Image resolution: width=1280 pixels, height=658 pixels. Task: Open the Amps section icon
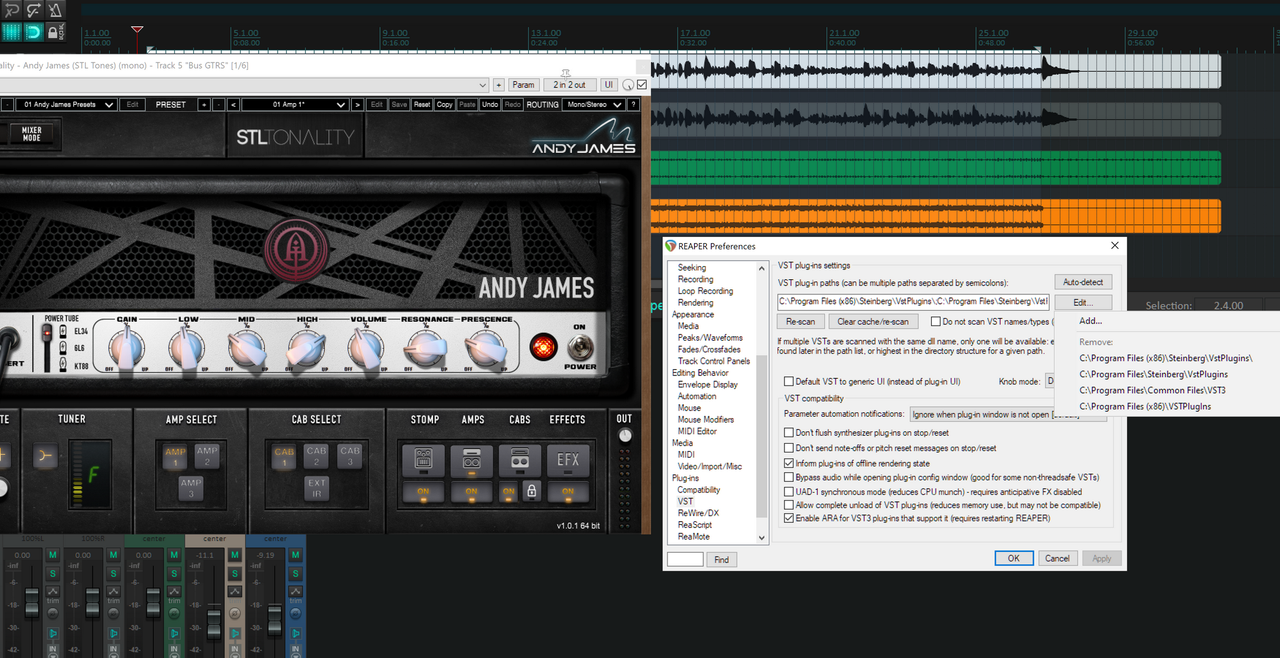pyautogui.click(x=470, y=461)
